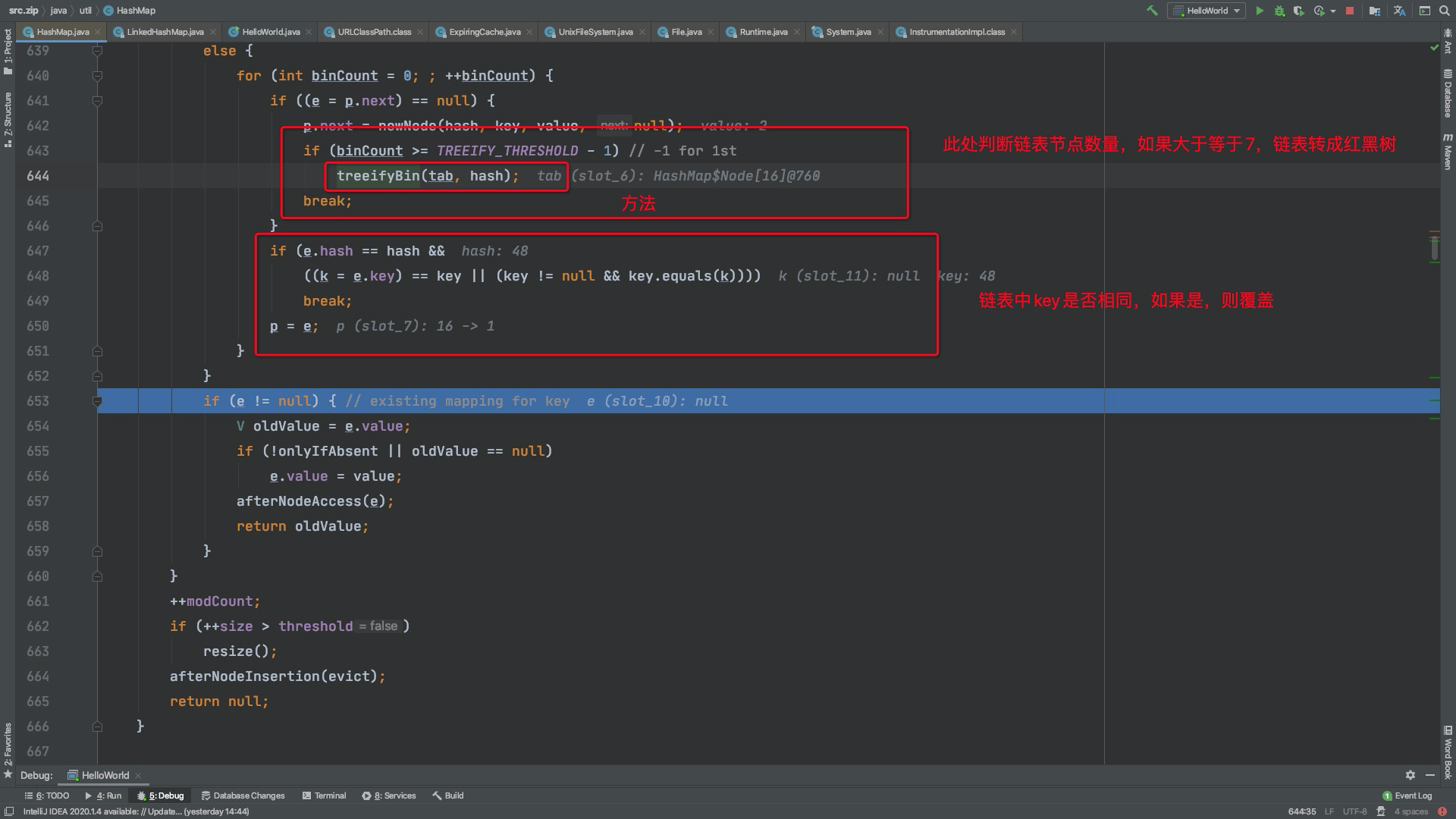Click the tool windows quick-access icon
The width and height of the screenshot is (1456, 819).
(9, 811)
